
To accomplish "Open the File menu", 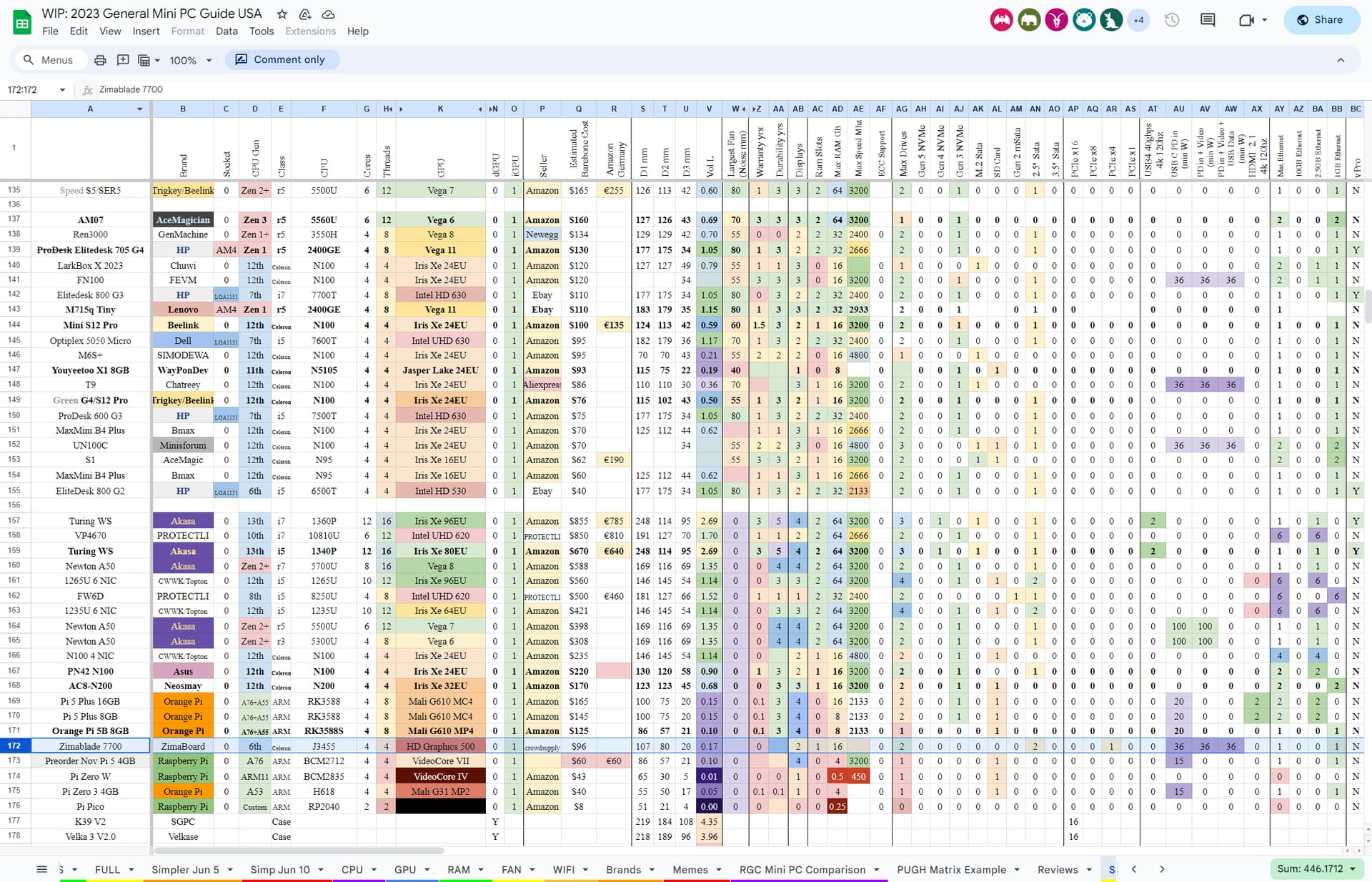I will [x=50, y=31].
